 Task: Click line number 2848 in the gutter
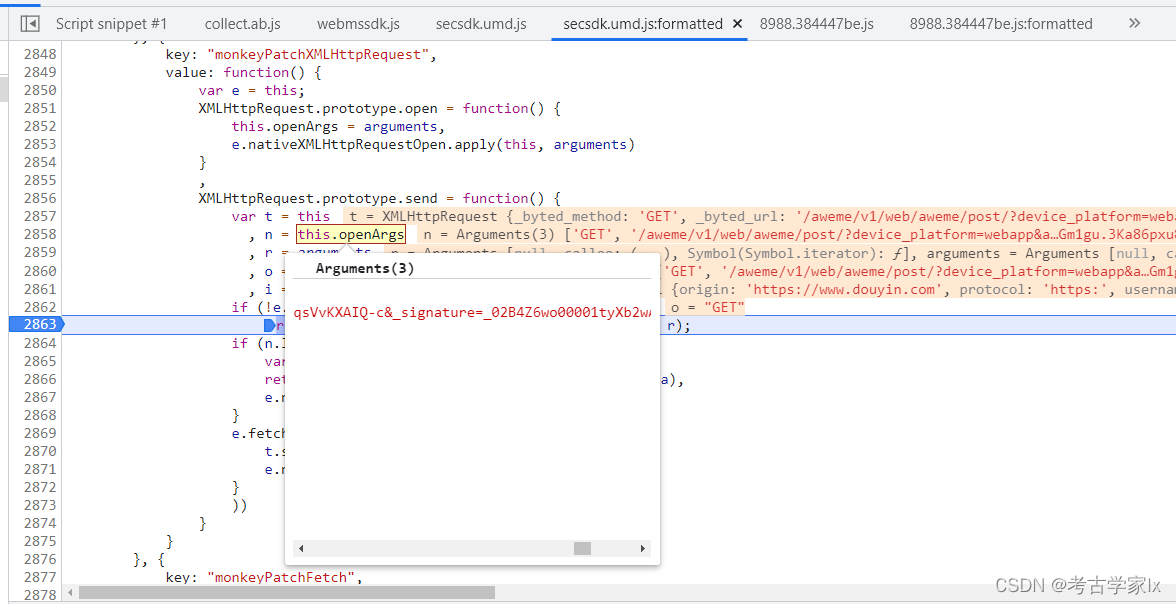(x=40, y=54)
